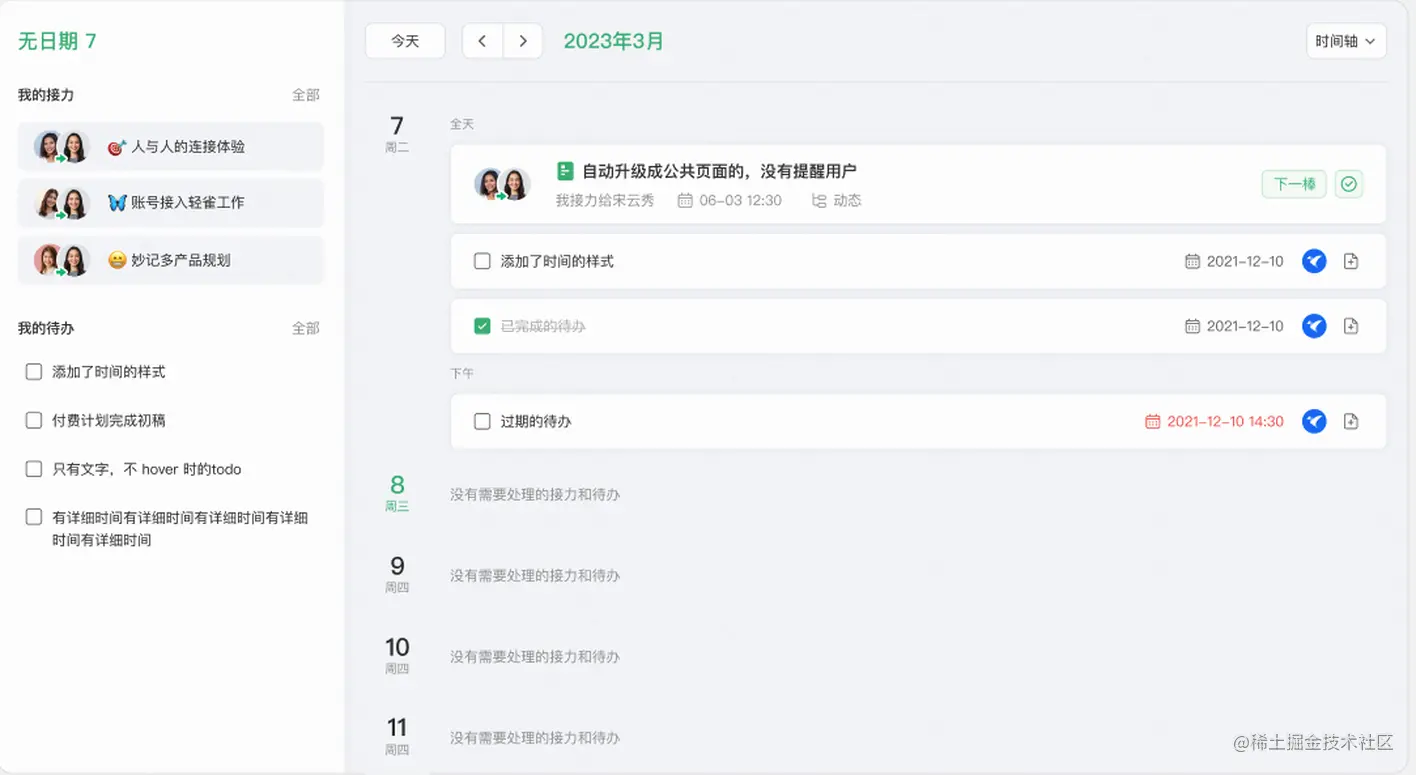Image resolution: width=1416 pixels, height=775 pixels.
Task: Tick the 过期的待办 checkbox
Action: click(482, 421)
